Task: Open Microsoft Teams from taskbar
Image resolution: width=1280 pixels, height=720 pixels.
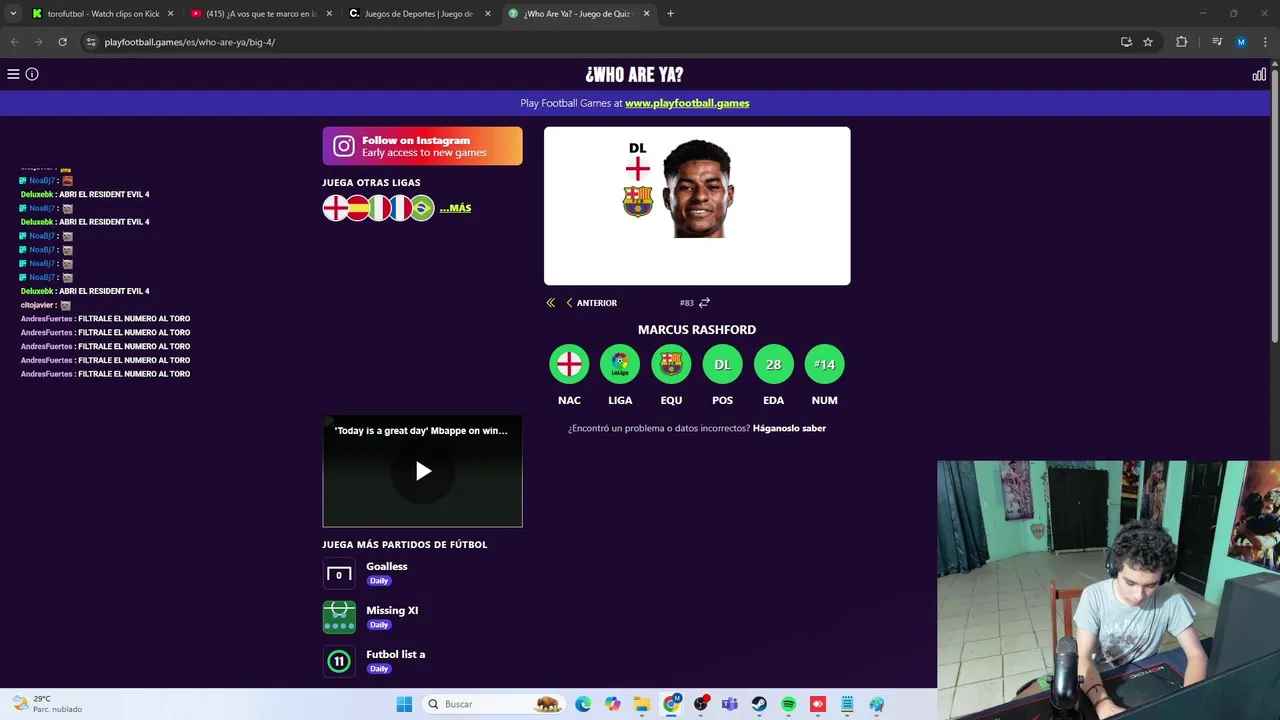Action: (x=730, y=704)
